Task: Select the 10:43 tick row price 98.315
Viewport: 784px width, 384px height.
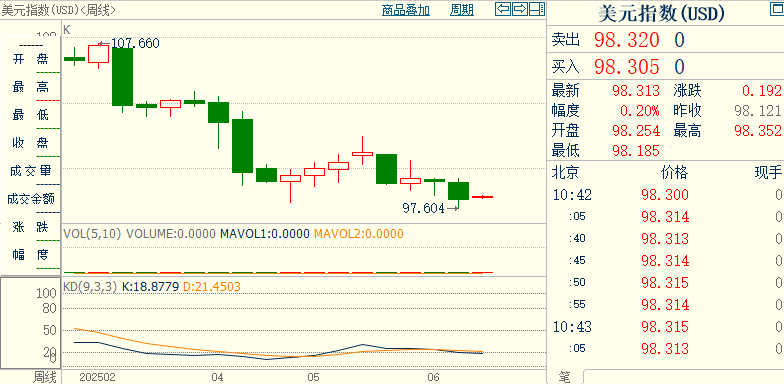Action: pos(665,327)
